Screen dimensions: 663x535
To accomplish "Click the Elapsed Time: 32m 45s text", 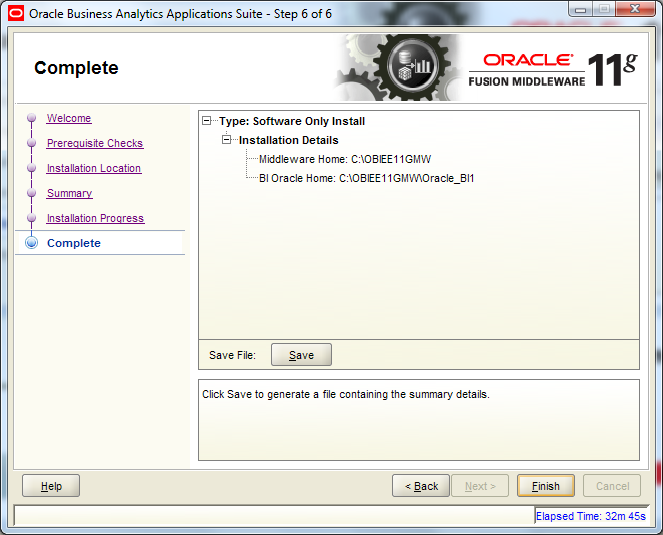I will pyautogui.click(x=591, y=516).
